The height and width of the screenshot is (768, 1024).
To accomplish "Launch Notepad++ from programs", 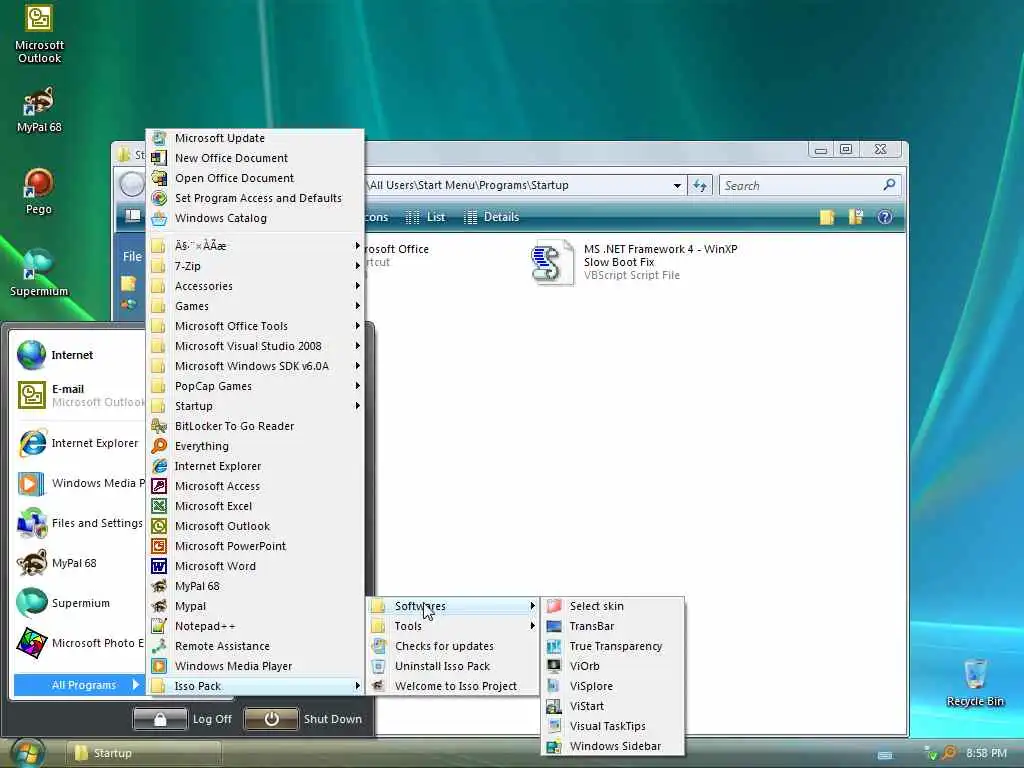I will pos(255,626).
